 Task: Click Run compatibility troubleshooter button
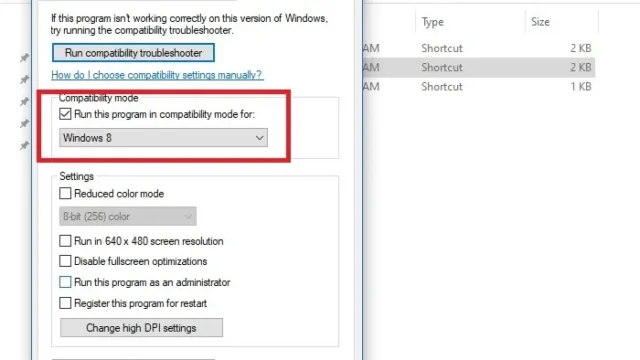[x=133, y=53]
